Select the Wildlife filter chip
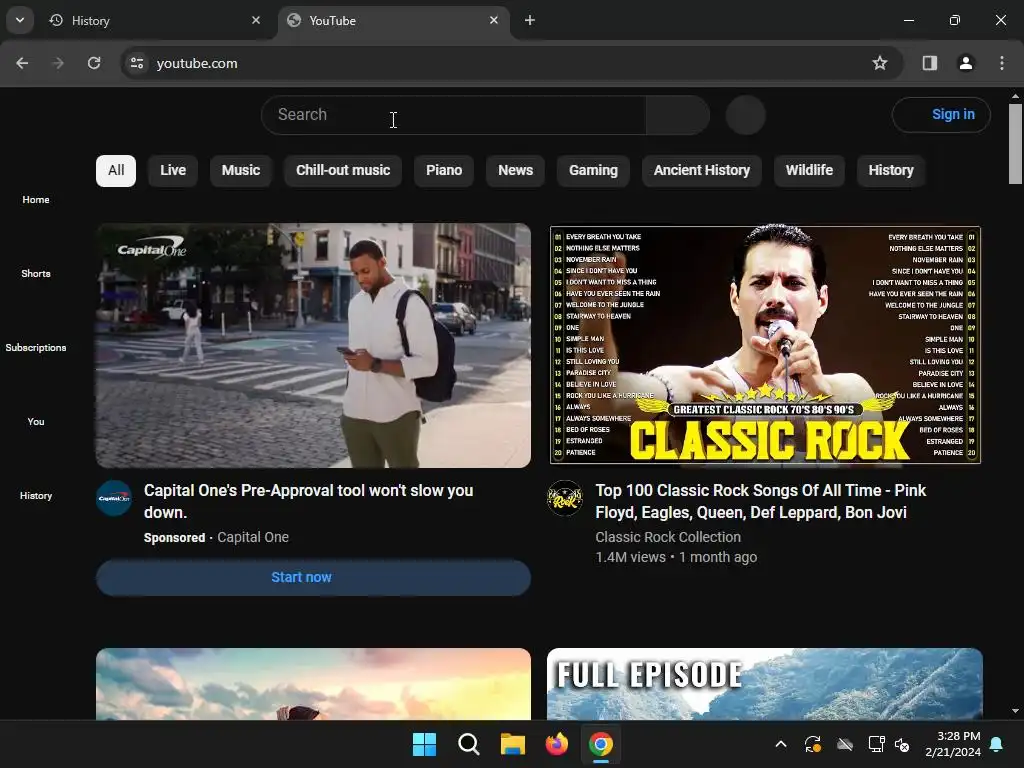This screenshot has width=1024, height=768. (x=809, y=170)
